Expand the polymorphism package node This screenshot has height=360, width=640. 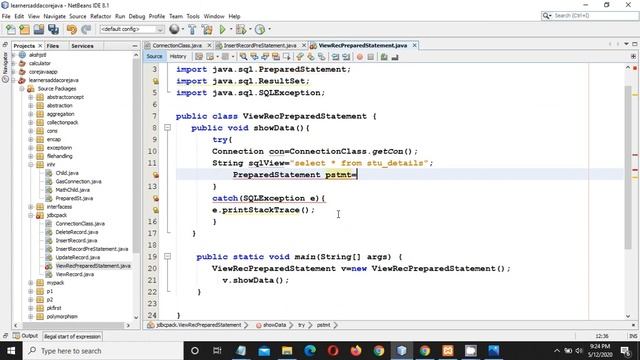coord(31,316)
